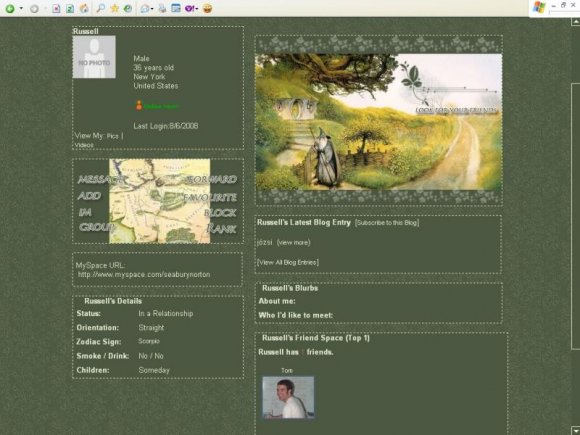Click the Stop page loading icon
Screen dimensions: 580x435
(x=56, y=9)
